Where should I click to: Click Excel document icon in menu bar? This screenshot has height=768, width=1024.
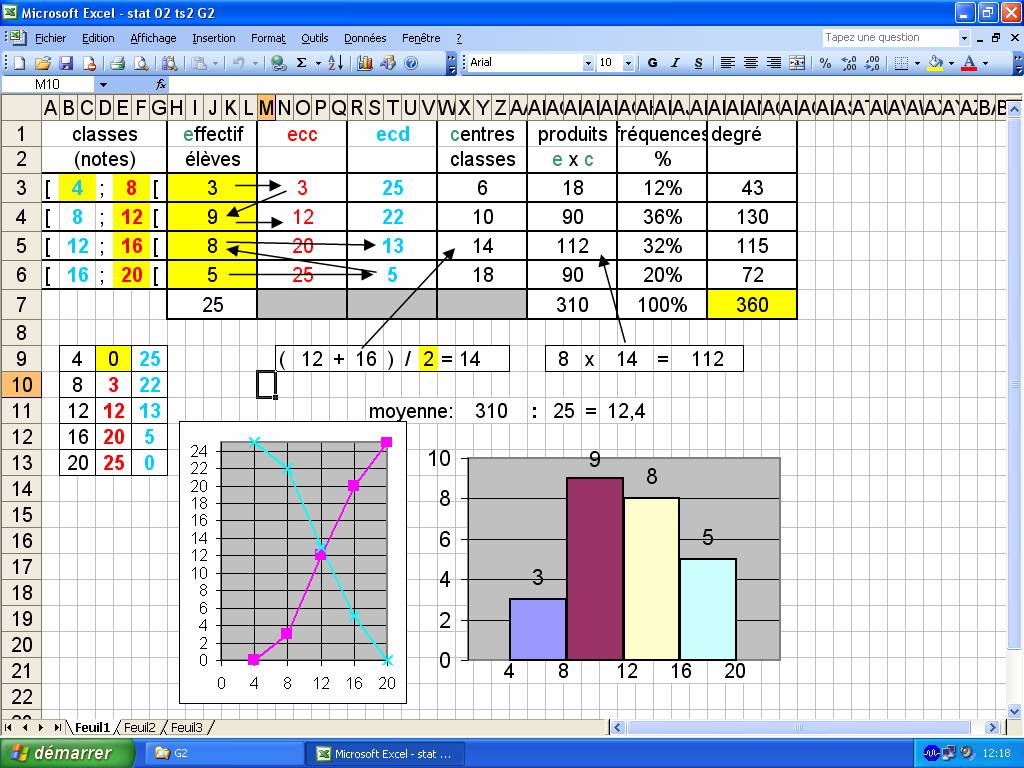click(19, 37)
